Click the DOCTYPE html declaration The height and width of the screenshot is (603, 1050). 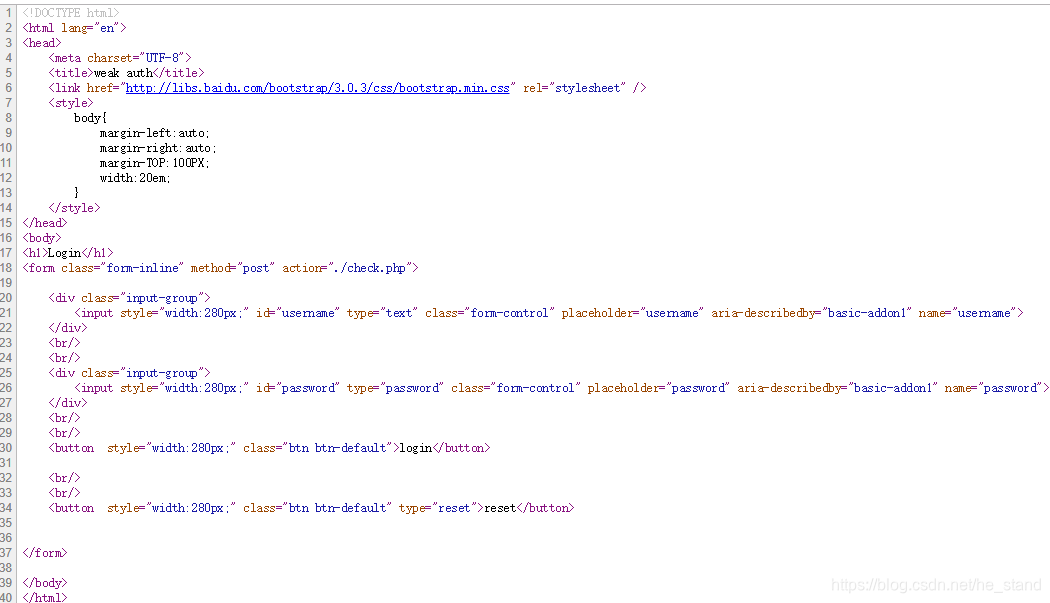click(71, 13)
